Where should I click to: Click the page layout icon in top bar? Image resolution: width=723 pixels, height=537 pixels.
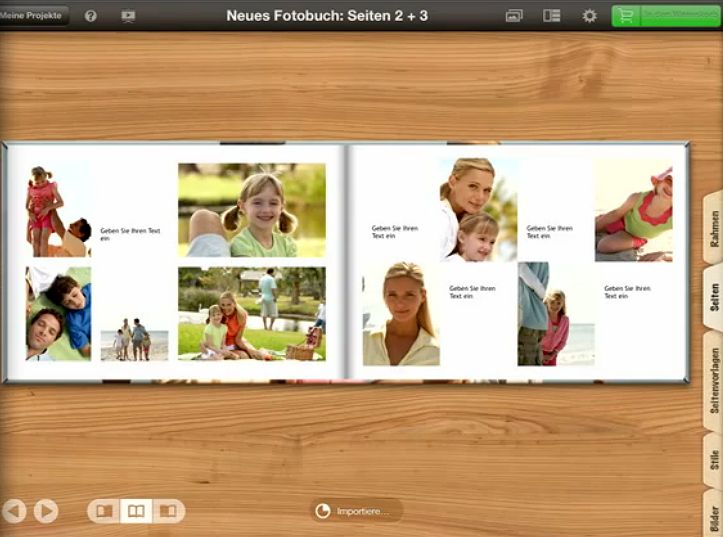(x=551, y=16)
